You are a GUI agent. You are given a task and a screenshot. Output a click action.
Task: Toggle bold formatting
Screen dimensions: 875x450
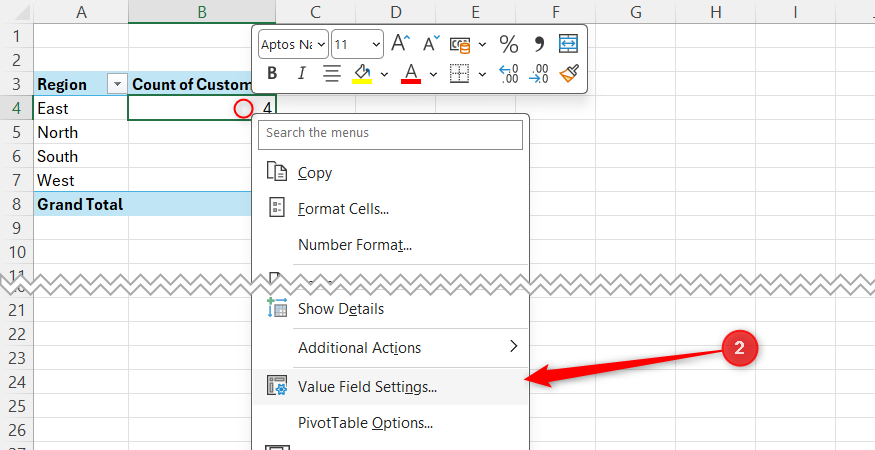pyautogui.click(x=272, y=73)
